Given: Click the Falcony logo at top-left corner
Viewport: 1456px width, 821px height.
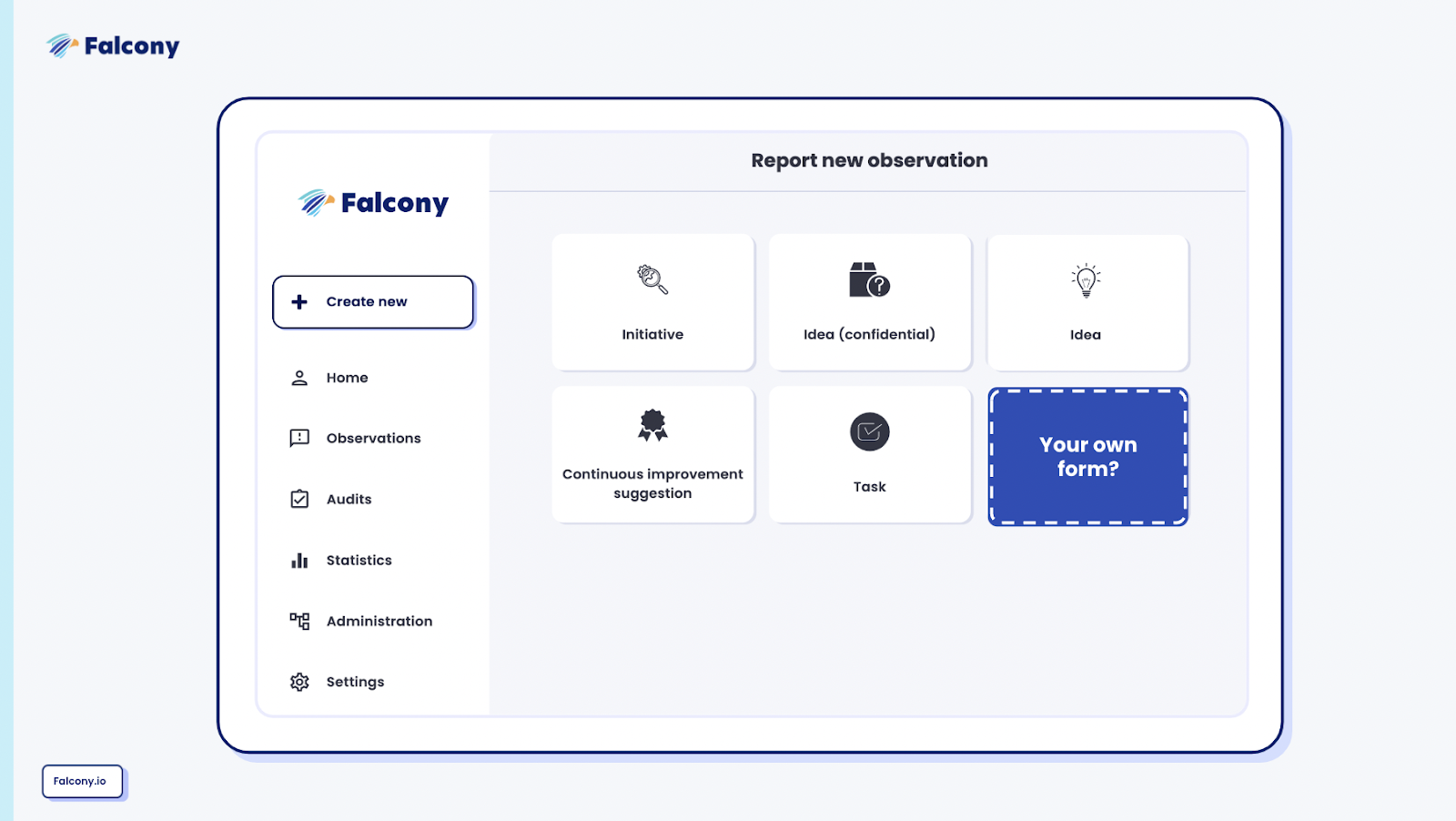Looking at the screenshot, I should [113, 46].
